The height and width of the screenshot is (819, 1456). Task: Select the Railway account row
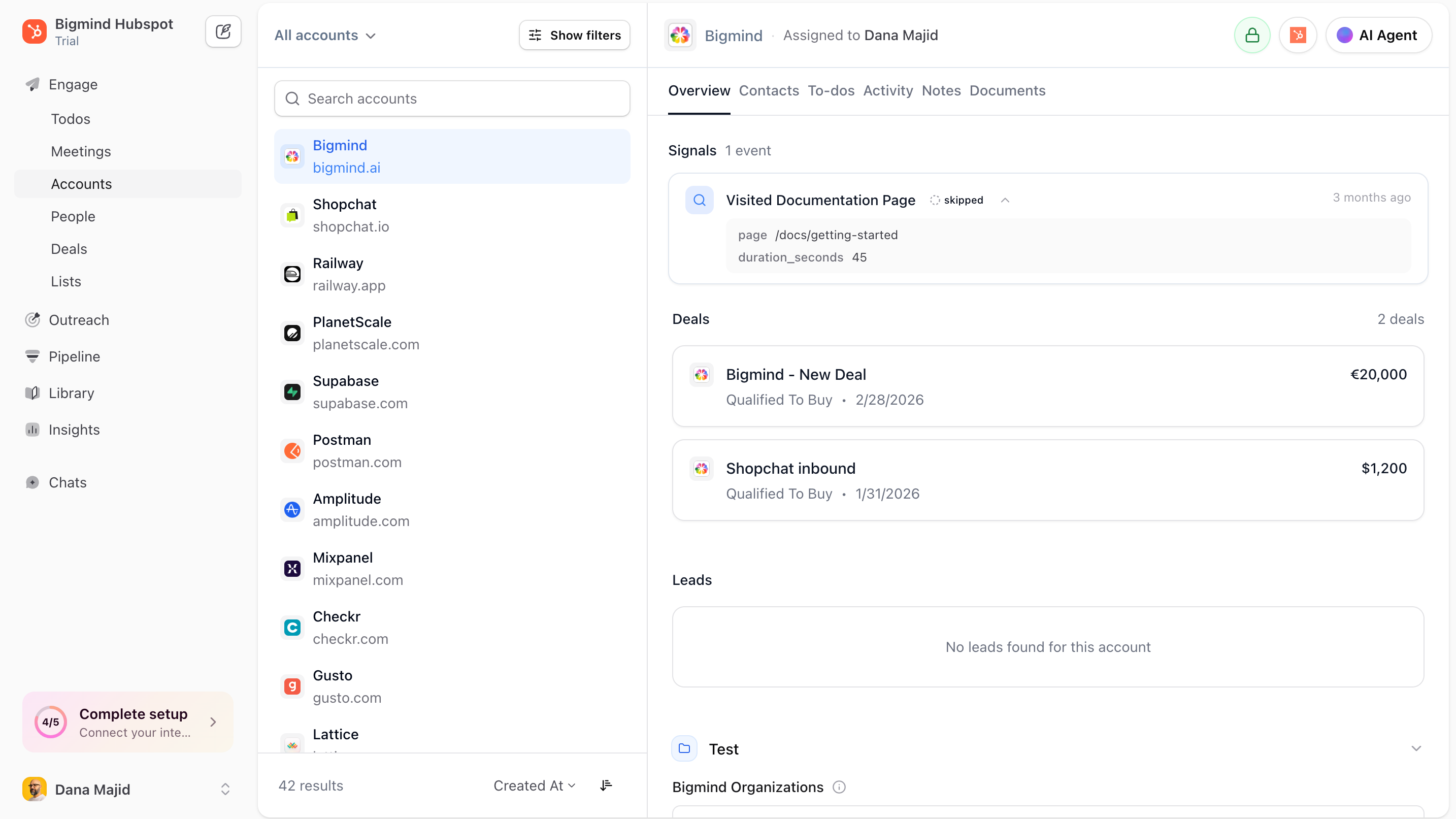(452, 274)
